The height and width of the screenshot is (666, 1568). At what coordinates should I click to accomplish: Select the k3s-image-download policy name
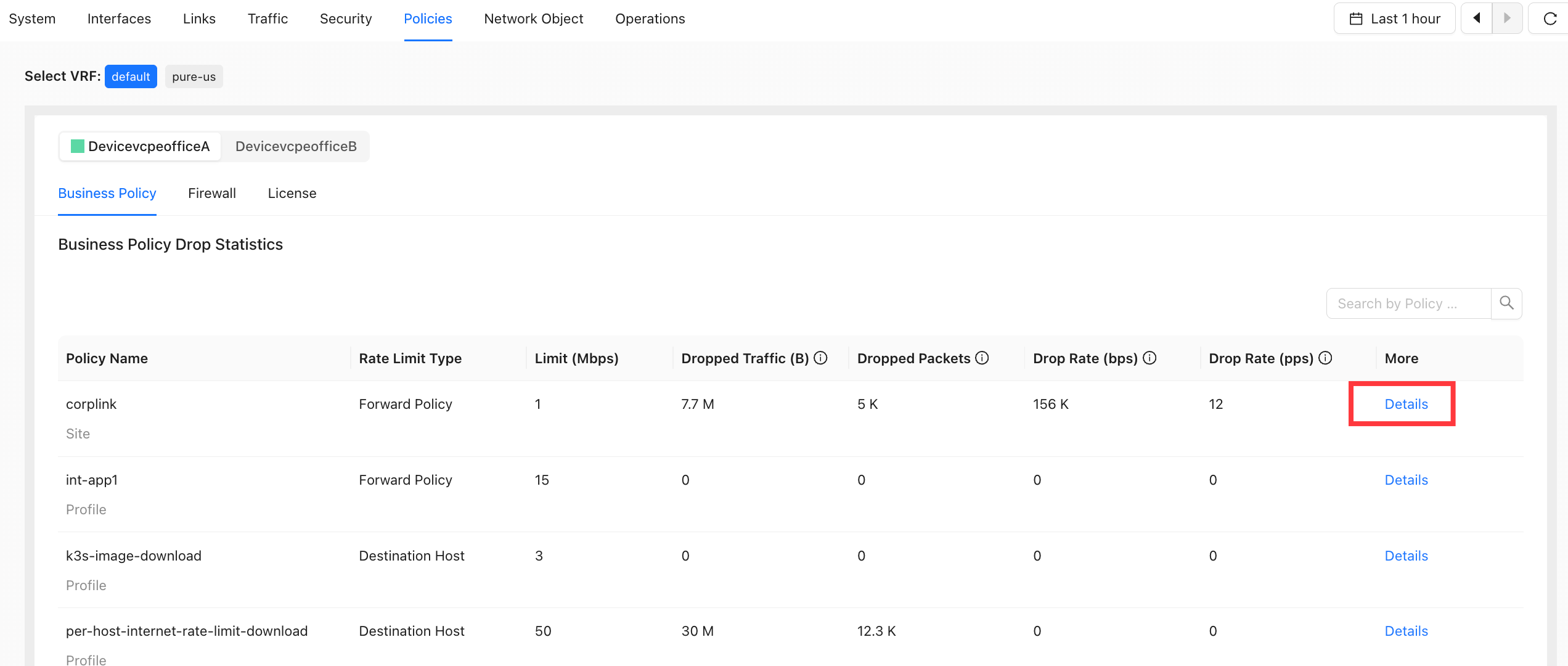(134, 556)
